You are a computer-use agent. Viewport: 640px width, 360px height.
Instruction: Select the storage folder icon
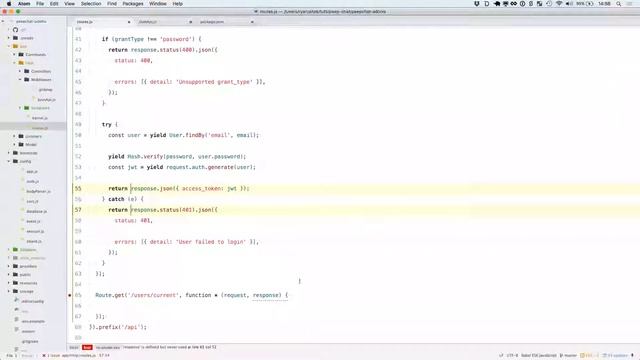click(15, 291)
